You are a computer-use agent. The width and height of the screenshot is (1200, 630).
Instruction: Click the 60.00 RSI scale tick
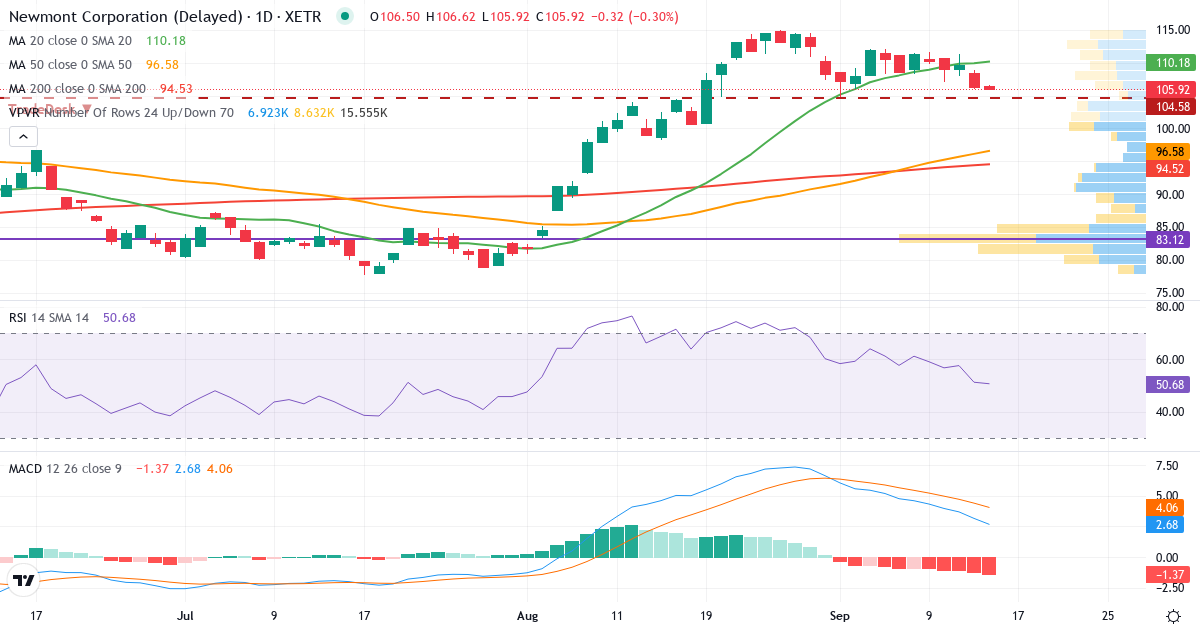click(1171, 360)
